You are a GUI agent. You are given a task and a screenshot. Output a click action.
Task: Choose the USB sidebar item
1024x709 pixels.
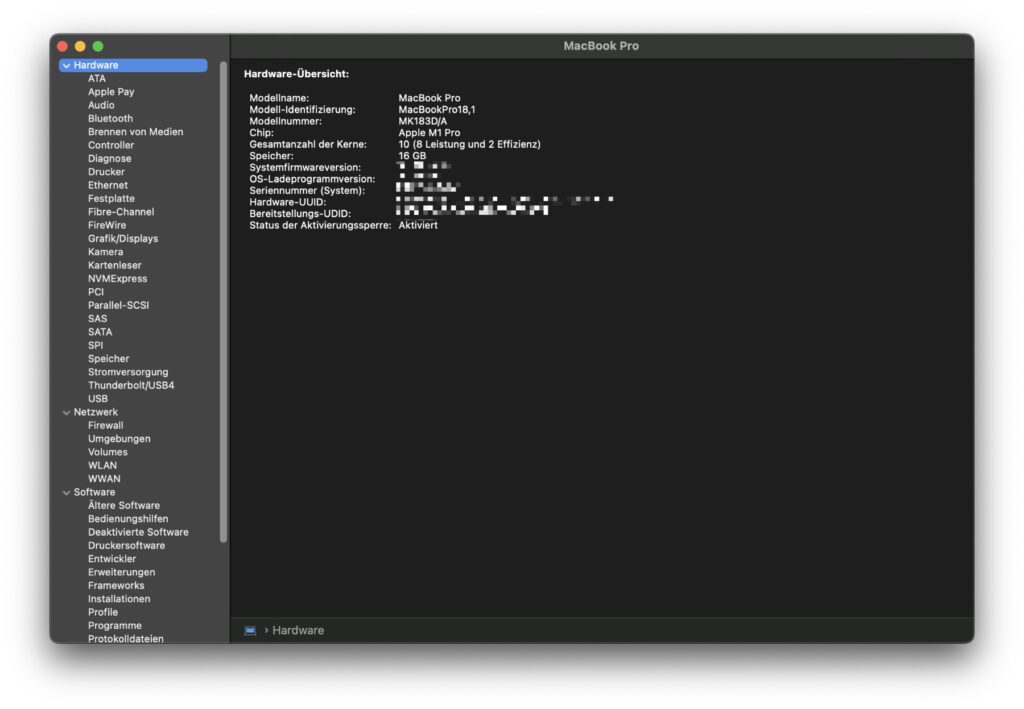98,398
